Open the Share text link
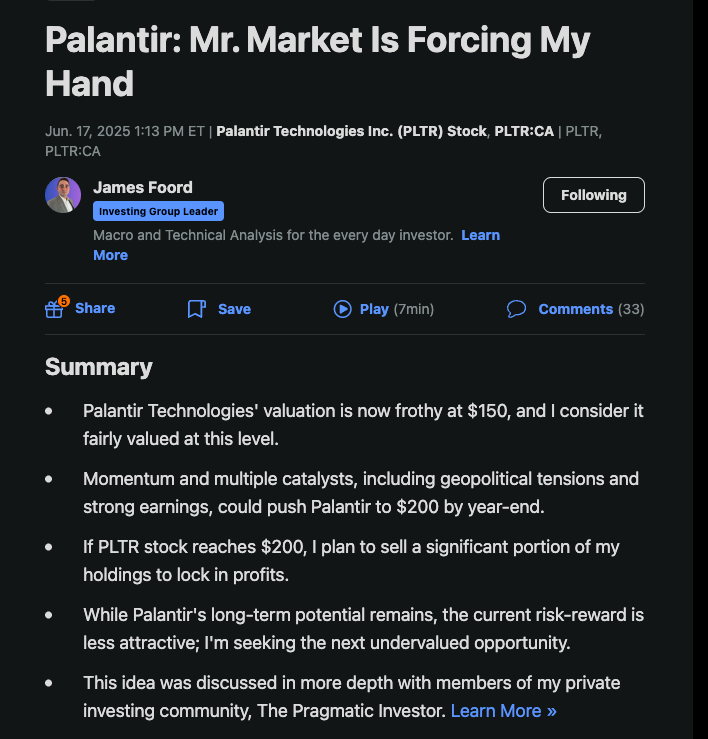The height and width of the screenshot is (739, 708). tap(95, 308)
